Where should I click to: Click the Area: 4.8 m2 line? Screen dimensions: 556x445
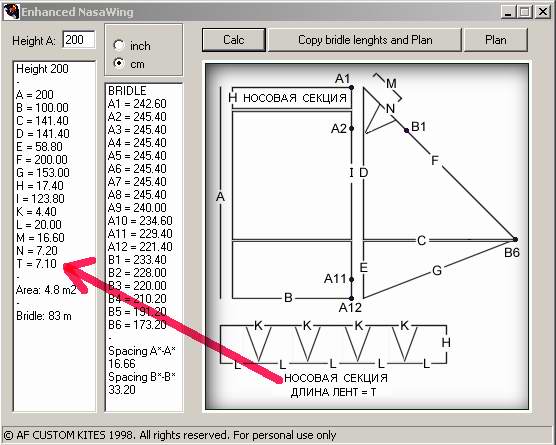(x=46, y=290)
